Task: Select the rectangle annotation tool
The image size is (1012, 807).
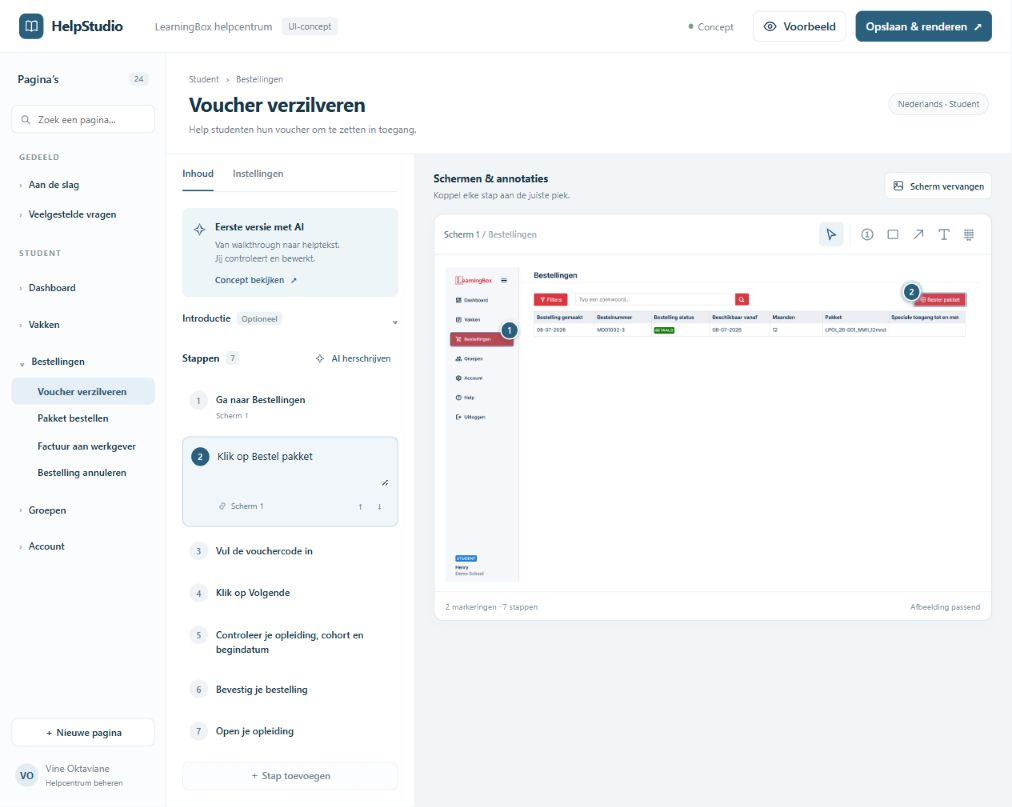Action: [x=893, y=234]
